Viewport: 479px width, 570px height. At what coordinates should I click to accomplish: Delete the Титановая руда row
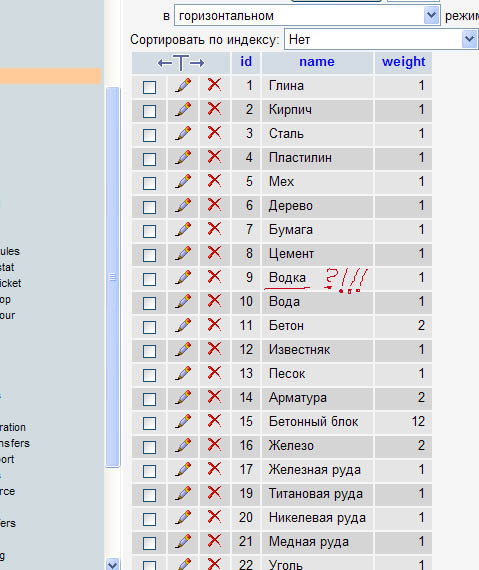click(x=214, y=493)
